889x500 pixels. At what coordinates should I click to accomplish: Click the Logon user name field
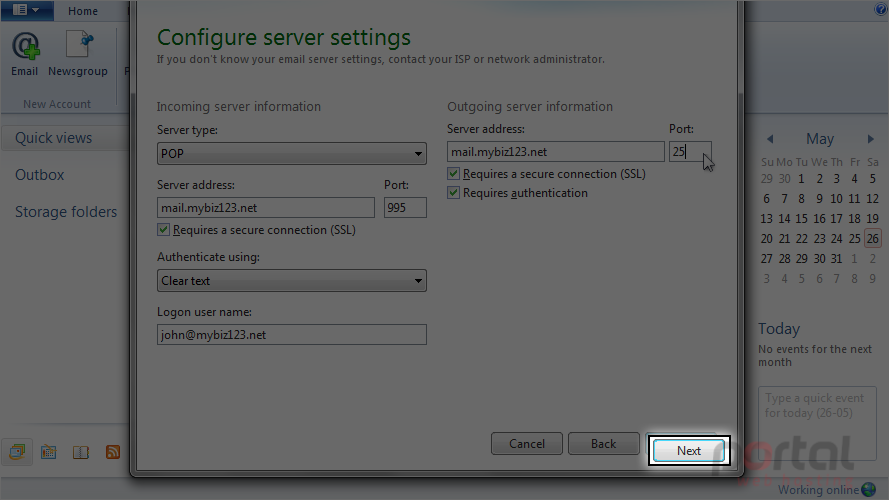click(x=291, y=334)
